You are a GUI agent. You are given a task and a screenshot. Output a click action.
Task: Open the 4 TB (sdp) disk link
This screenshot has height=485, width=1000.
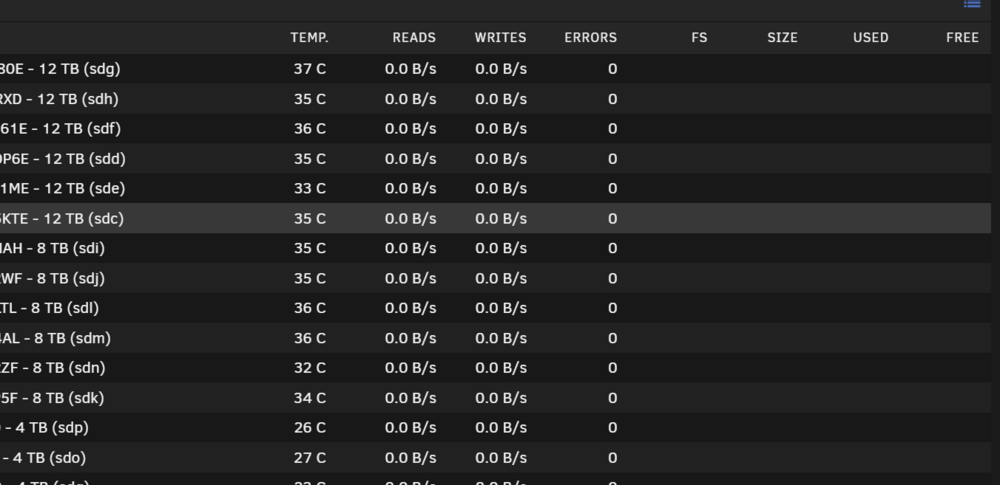pos(45,428)
